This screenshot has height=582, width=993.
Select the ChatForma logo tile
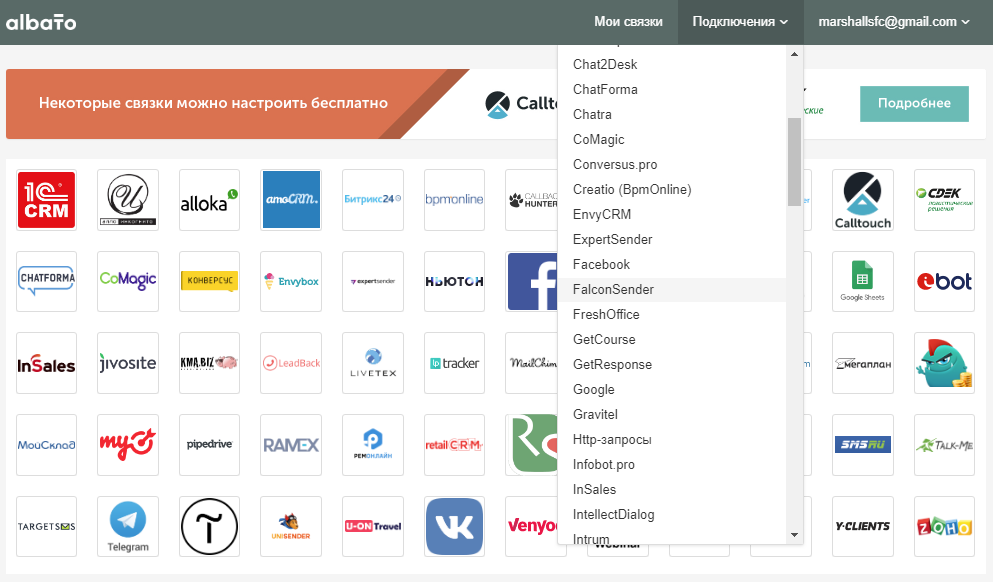click(x=46, y=282)
